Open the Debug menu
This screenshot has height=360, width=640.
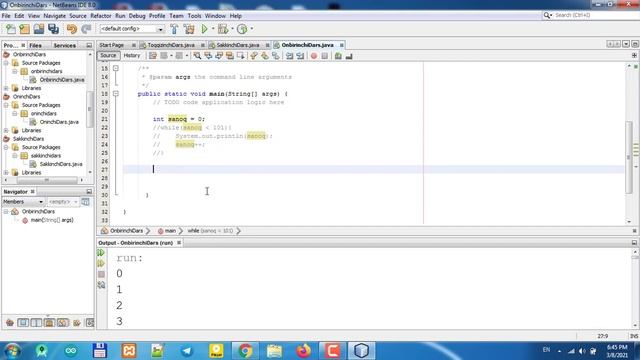click(137, 16)
